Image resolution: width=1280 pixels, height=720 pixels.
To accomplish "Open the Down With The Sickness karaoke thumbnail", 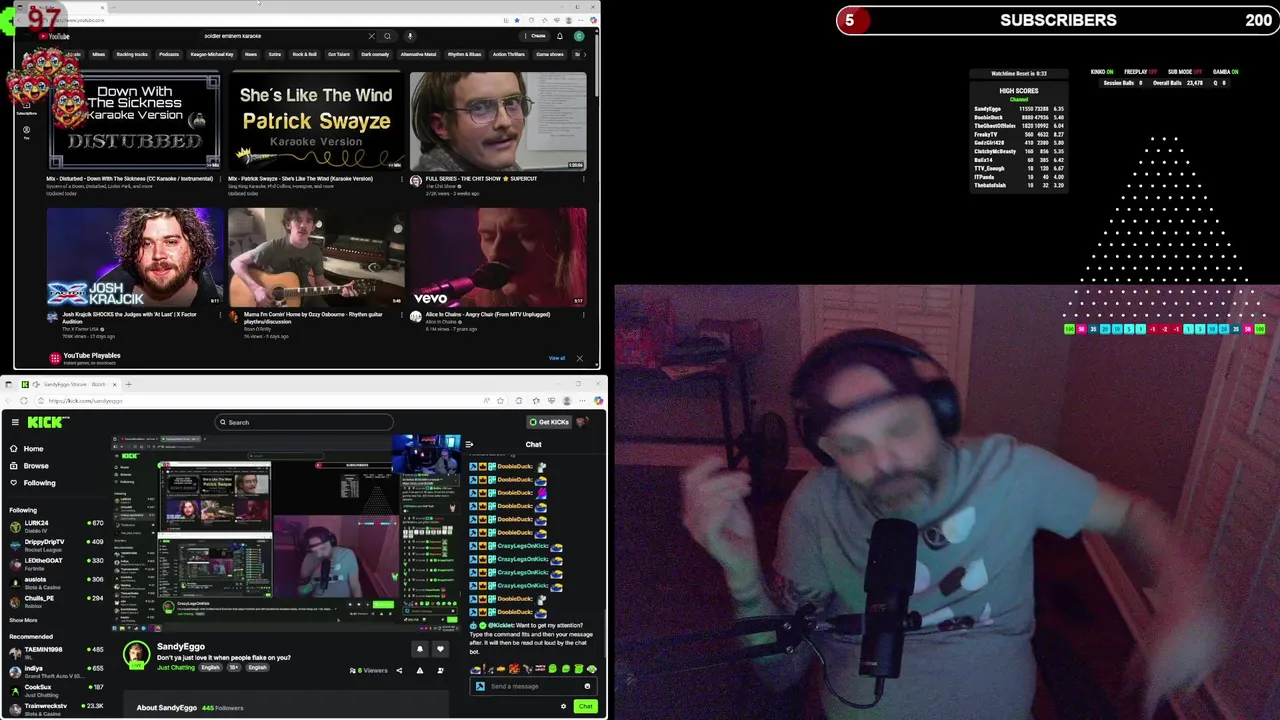I will [134, 120].
